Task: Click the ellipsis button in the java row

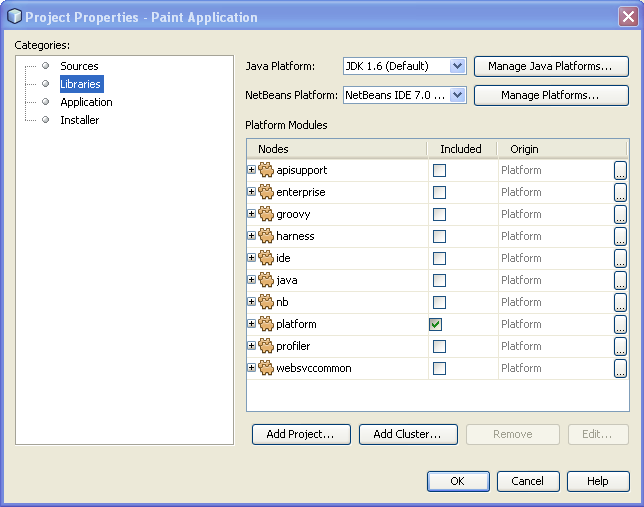Action: [620, 280]
